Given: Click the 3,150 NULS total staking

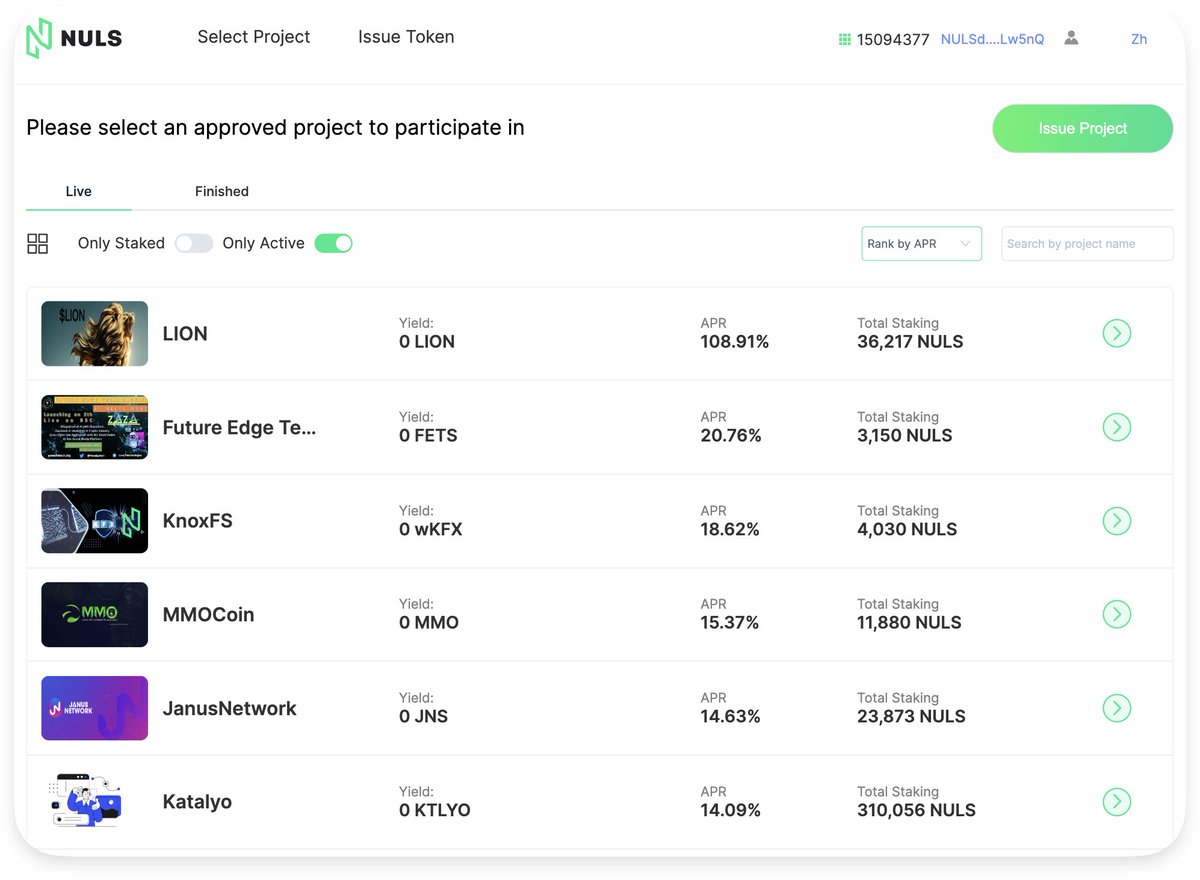Looking at the screenshot, I should click(x=905, y=436).
